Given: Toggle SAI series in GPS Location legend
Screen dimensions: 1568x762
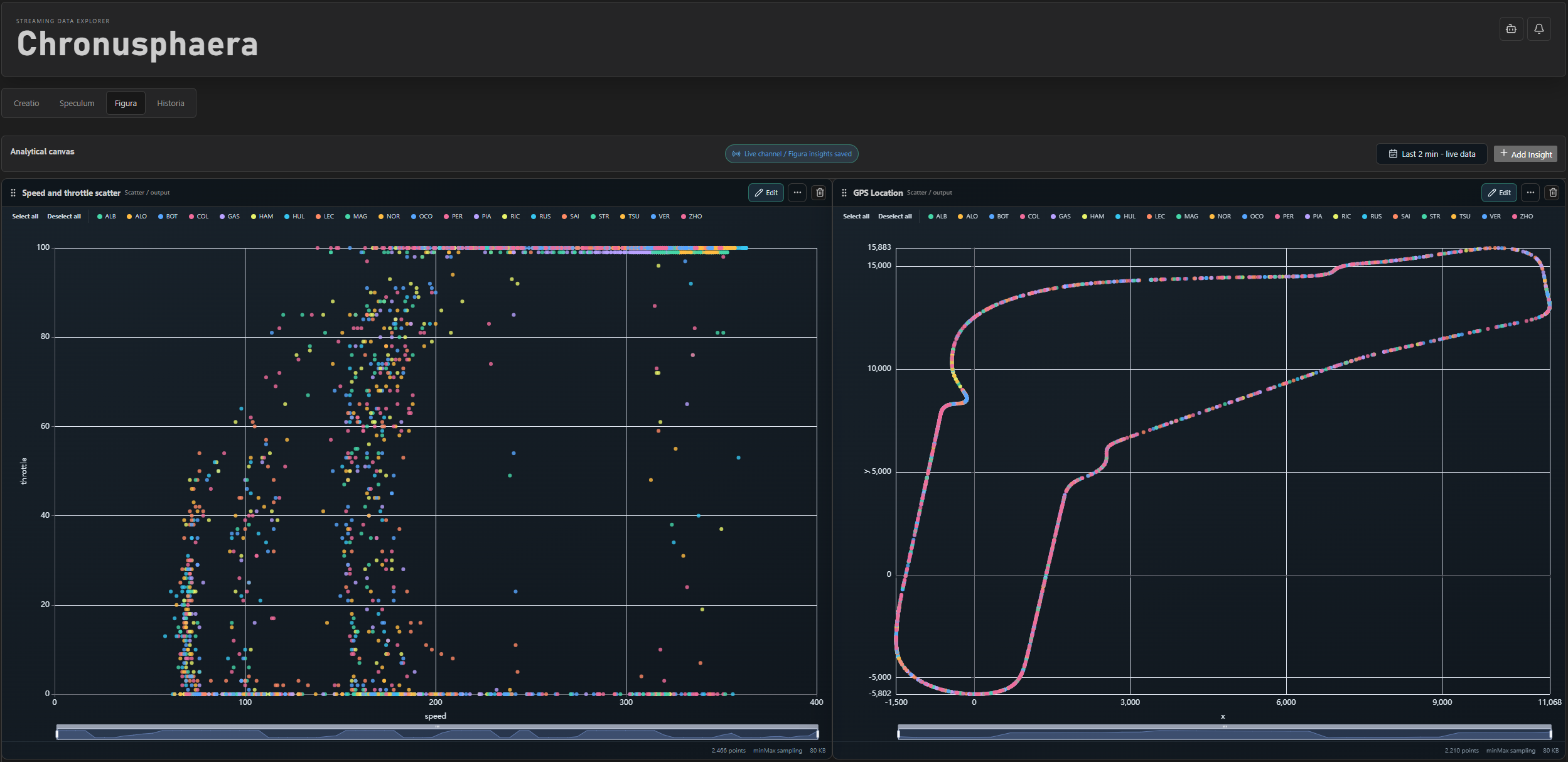Looking at the screenshot, I should tap(1402, 217).
